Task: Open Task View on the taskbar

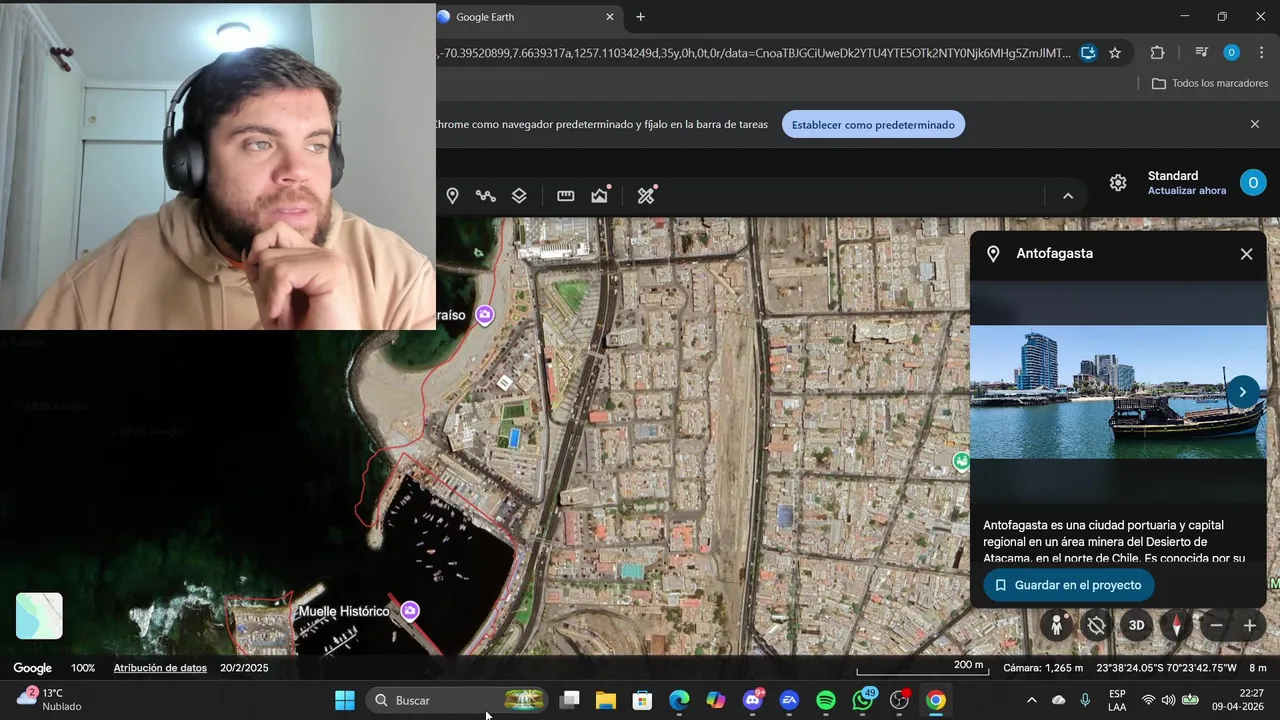Action: pos(570,700)
